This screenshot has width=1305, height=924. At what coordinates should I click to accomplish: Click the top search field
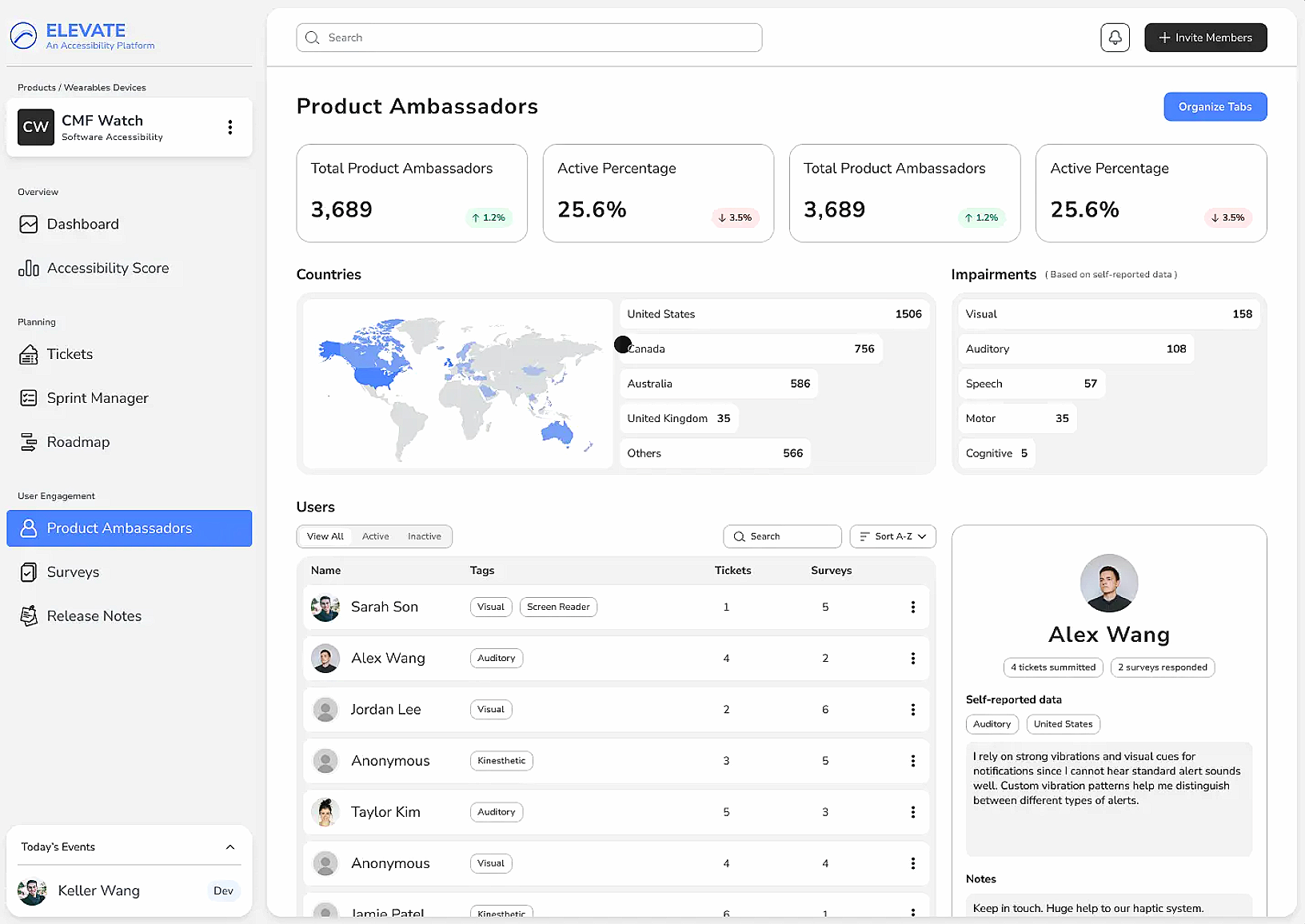(x=529, y=38)
